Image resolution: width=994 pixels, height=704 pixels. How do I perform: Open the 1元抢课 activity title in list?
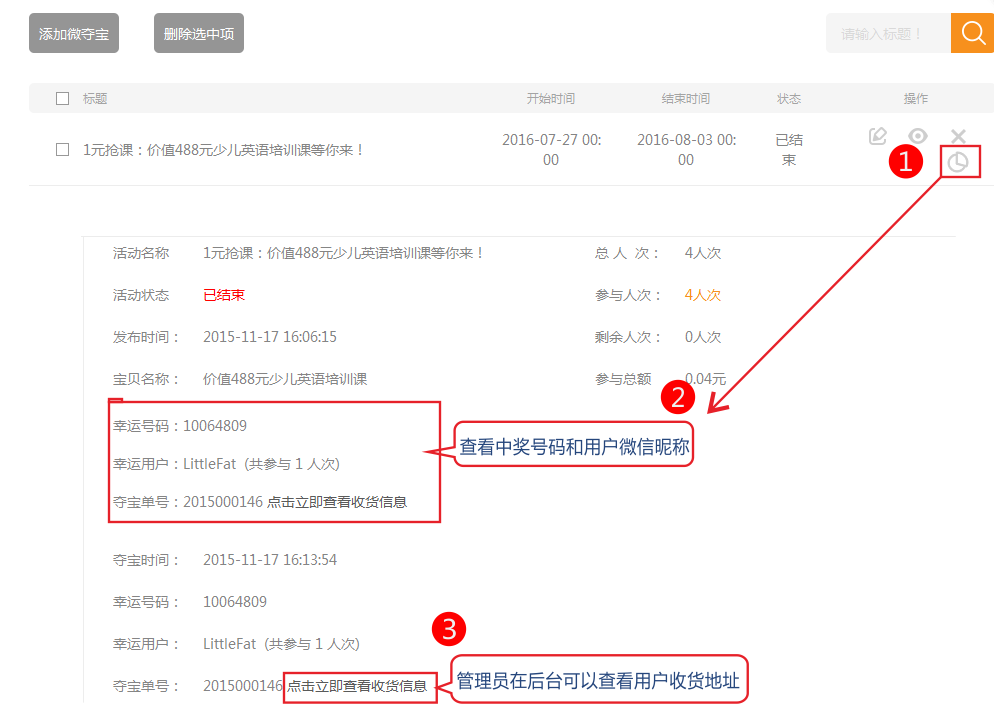point(224,149)
